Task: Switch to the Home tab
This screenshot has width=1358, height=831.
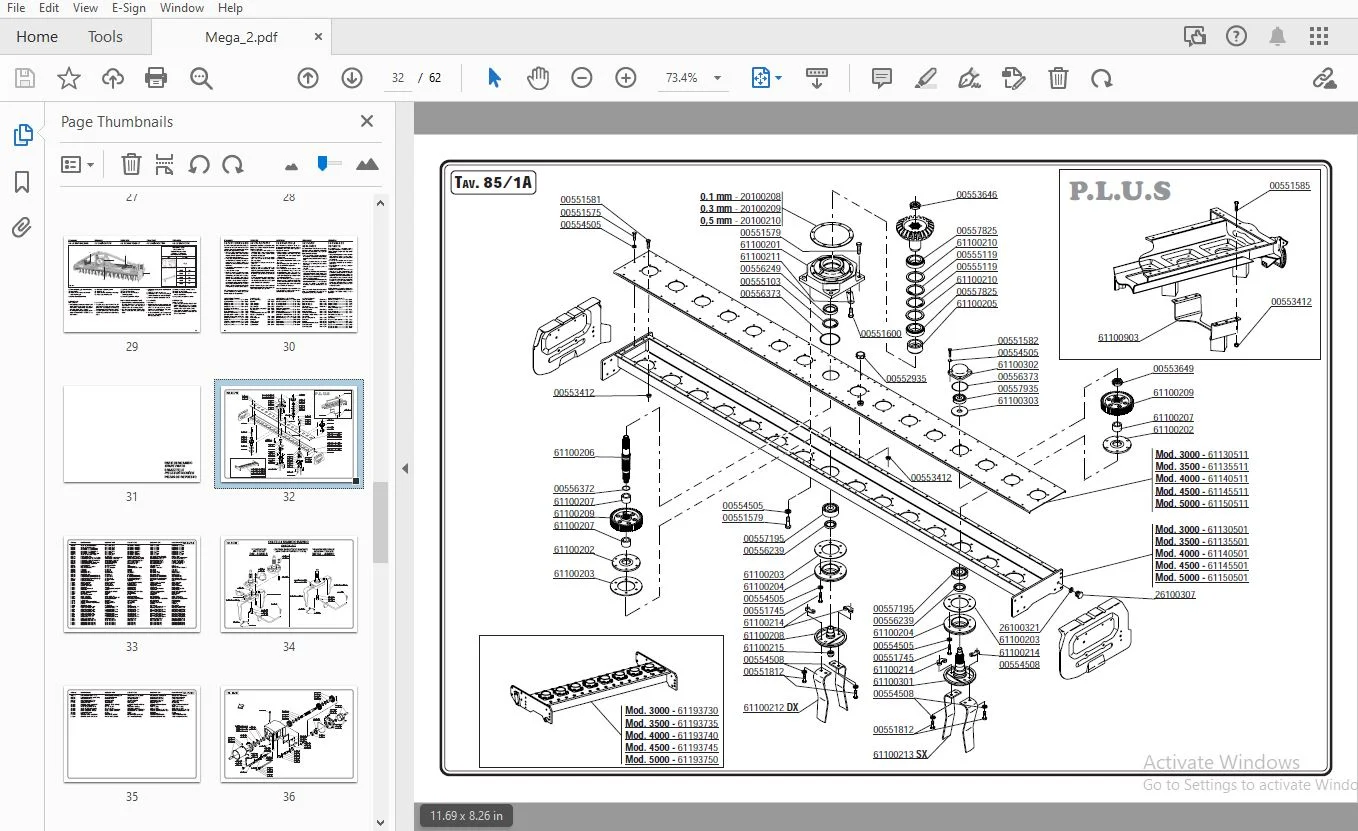Action: [37, 37]
